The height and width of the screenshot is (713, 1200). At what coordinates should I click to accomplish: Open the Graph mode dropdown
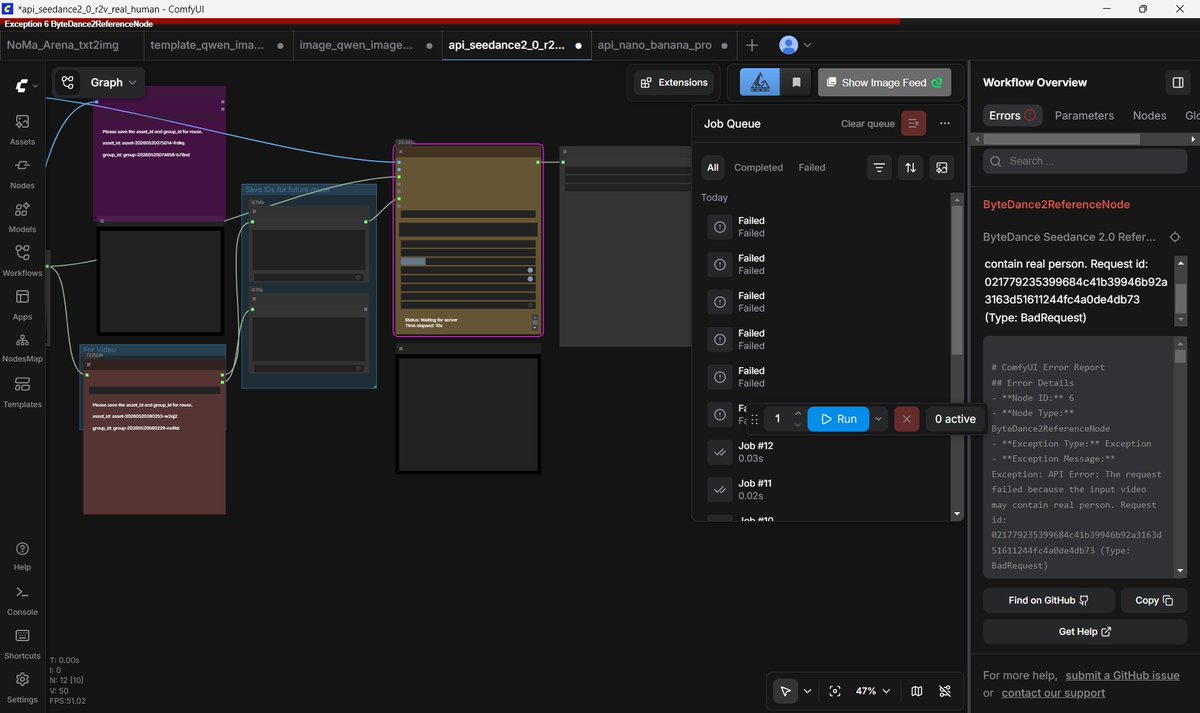tap(98, 83)
